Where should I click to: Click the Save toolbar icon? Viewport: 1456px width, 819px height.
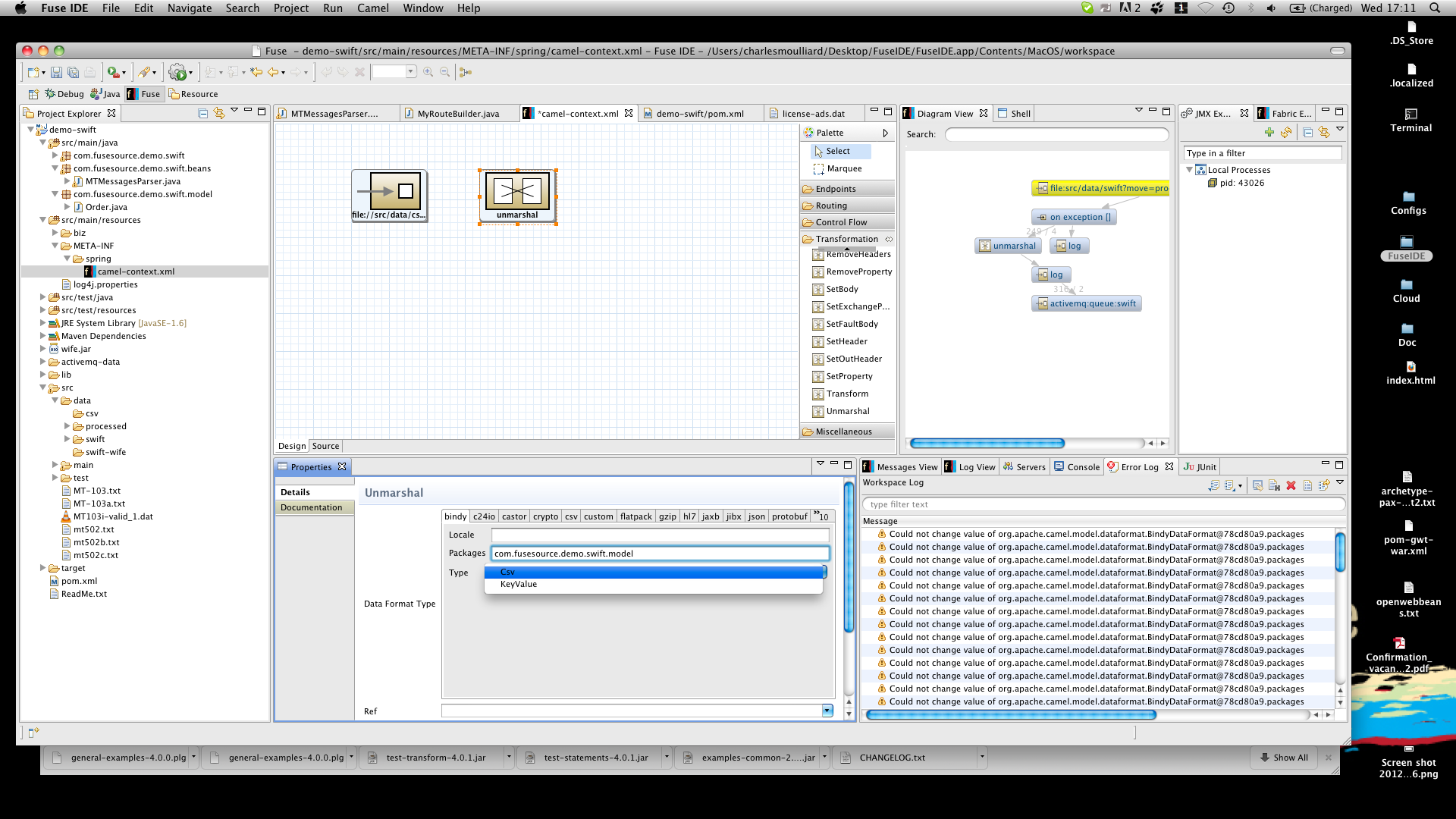tap(56, 73)
